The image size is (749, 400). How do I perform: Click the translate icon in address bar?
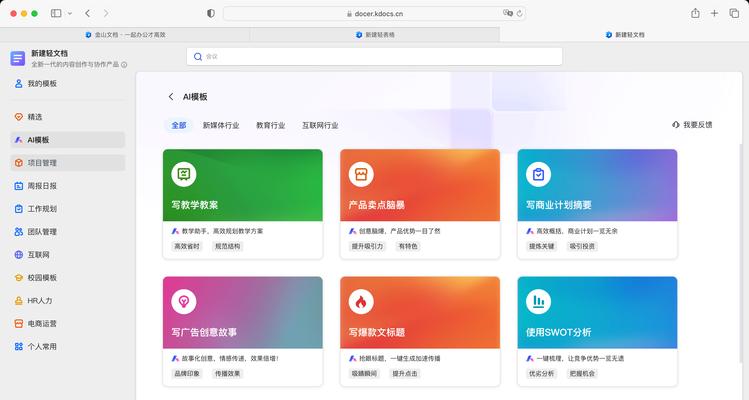[x=508, y=13]
